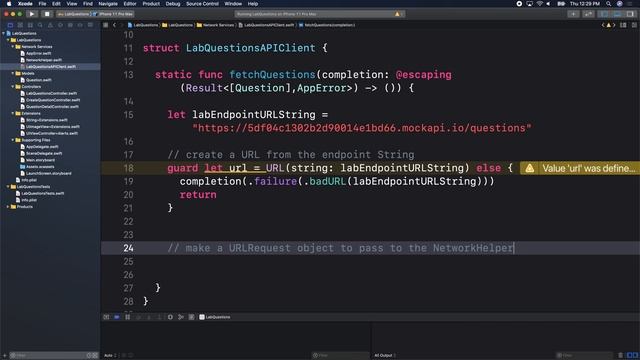This screenshot has width=640, height=360.
Task: Open the Issue navigator
Action: [50, 25]
